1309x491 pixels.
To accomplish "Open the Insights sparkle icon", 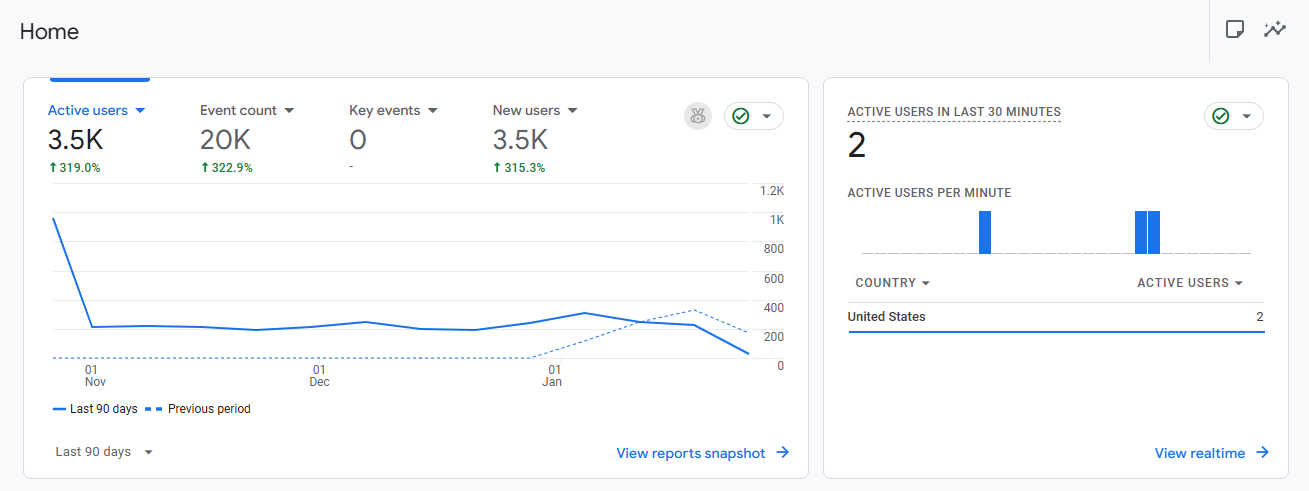I will (1274, 29).
